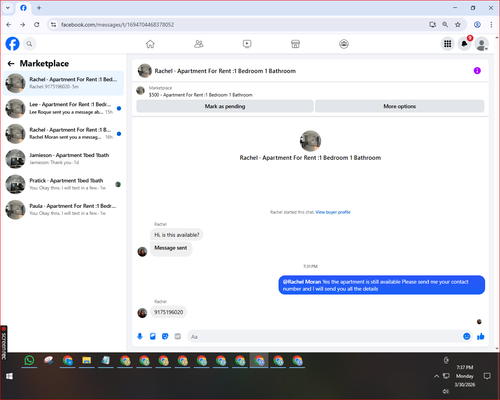The height and width of the screenshot is (400, 500).
Task: Select the Facebook browser tab
Action: (23, 8)
